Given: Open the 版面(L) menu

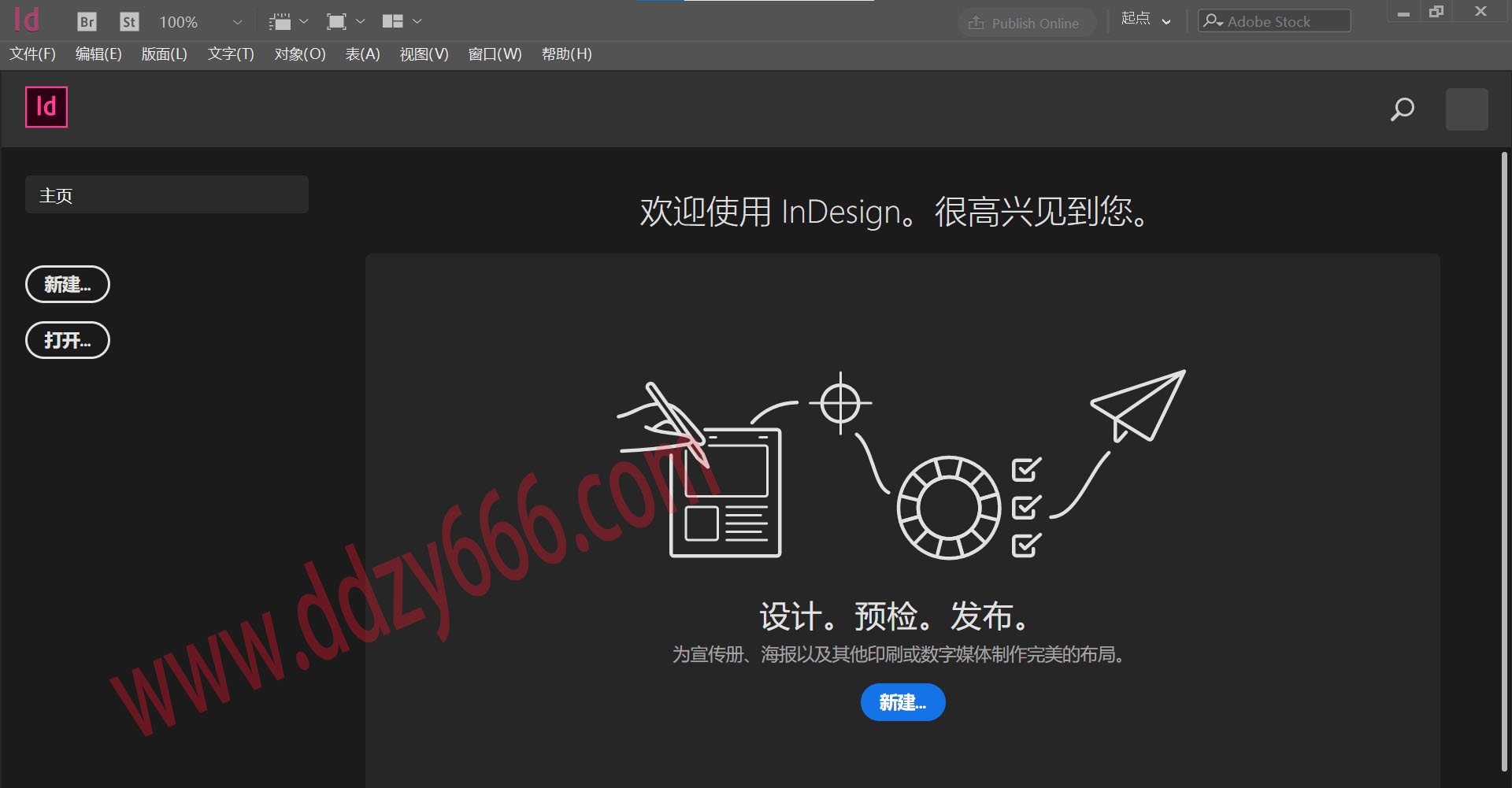Looking at the screenshot, I should (x=164, y=54).
